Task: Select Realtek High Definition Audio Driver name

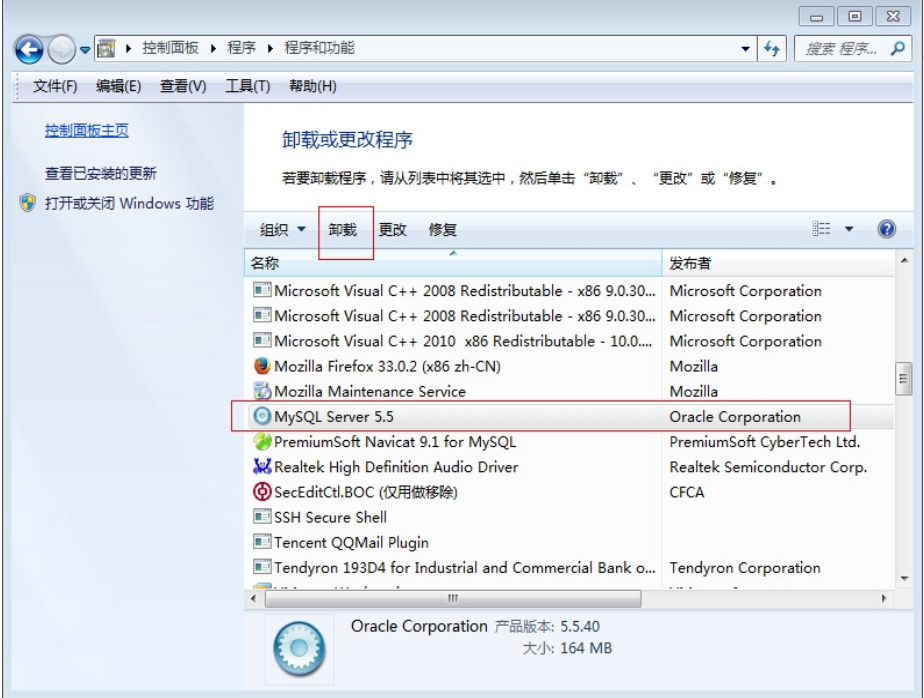Action: click(x=396, y=467)
